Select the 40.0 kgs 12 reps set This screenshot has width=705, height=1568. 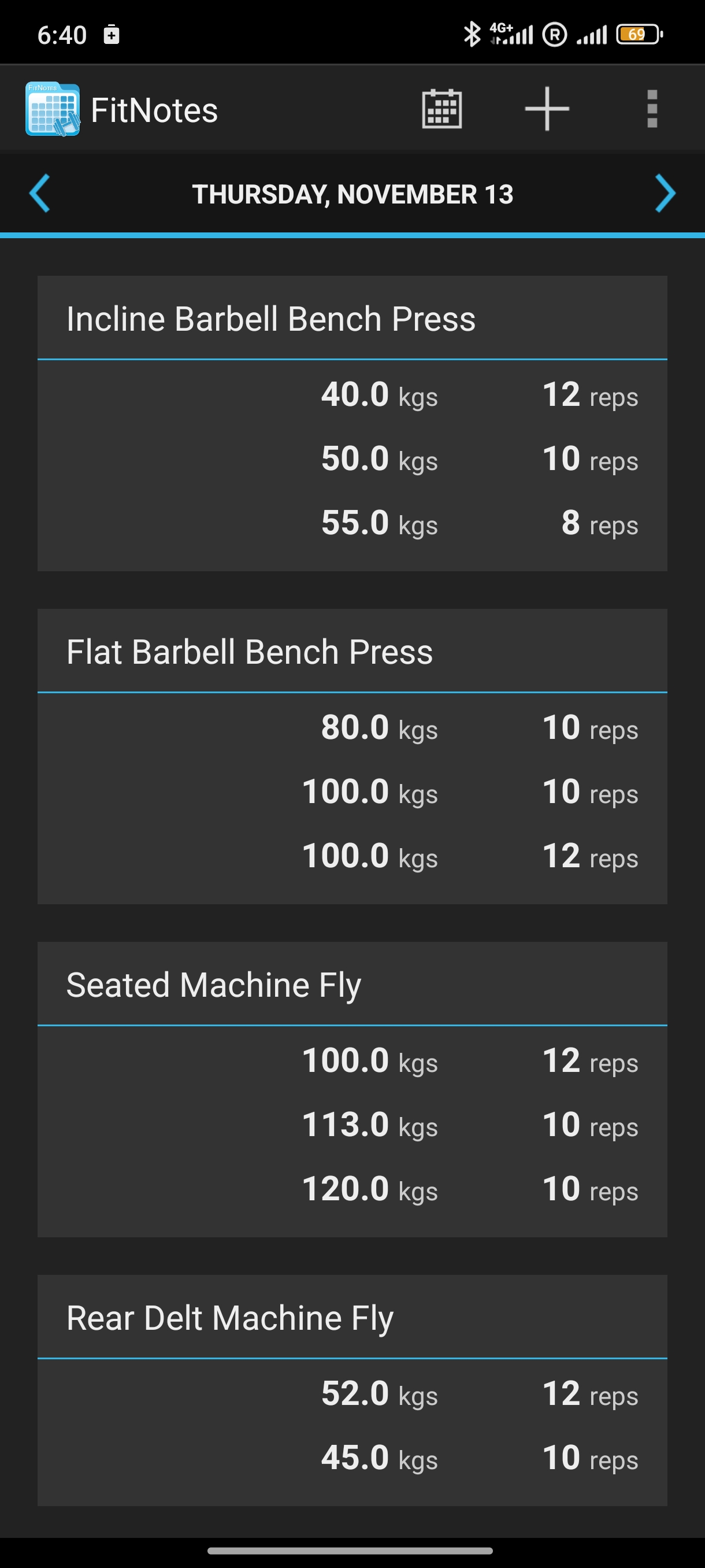(479, 394)
